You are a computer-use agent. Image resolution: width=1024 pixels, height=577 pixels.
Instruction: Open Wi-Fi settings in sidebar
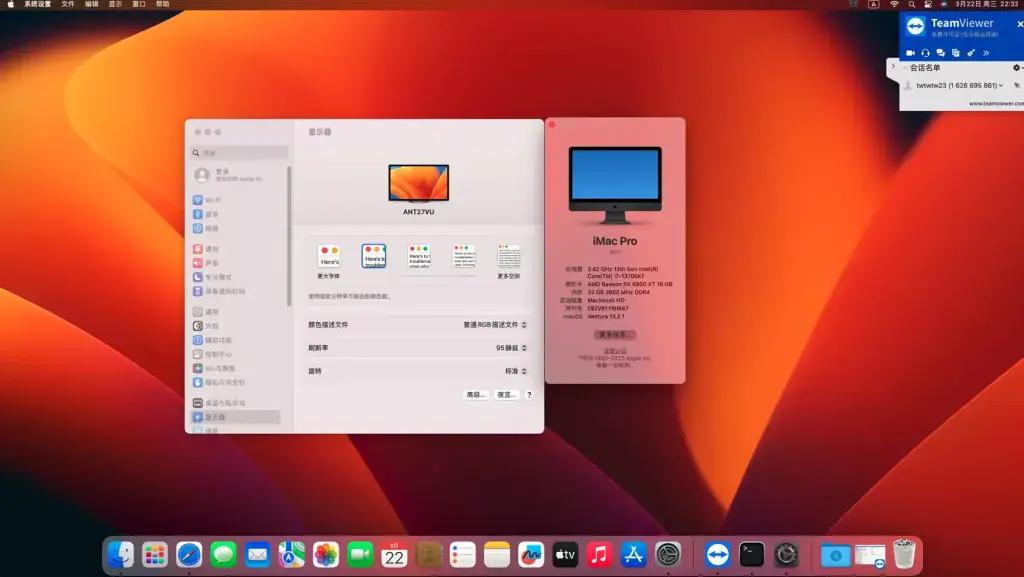coord(206,200)
